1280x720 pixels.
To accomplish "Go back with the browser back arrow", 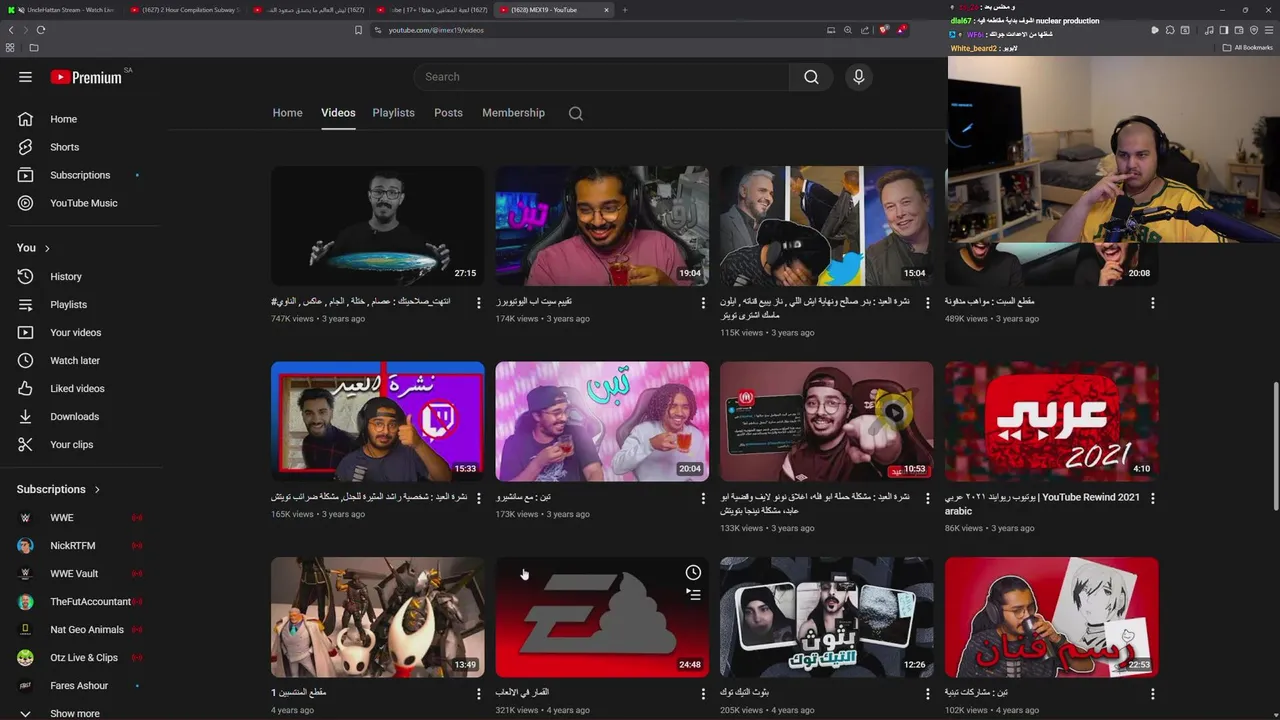I will pyautogui.click(x=12, y=30).
